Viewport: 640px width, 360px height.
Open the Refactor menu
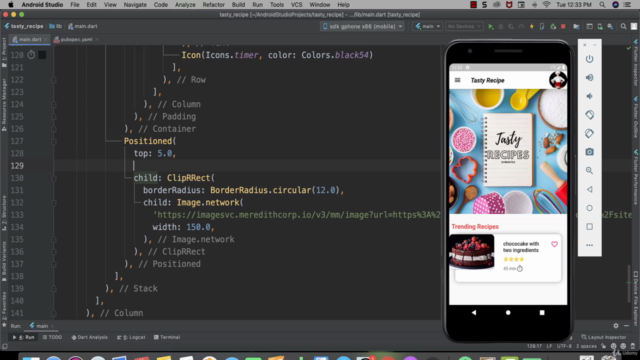[x=213, y=5]
